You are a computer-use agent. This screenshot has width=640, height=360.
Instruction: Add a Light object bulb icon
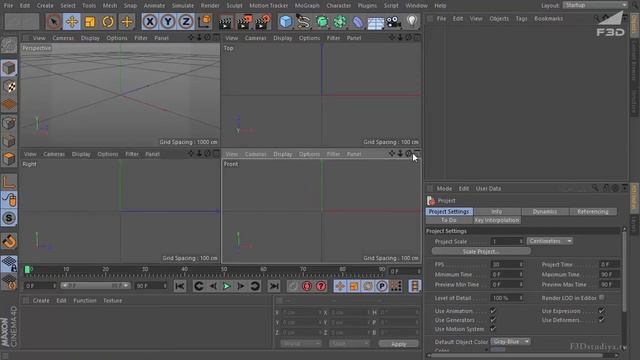pyautogui.click(x=411, y=22)
